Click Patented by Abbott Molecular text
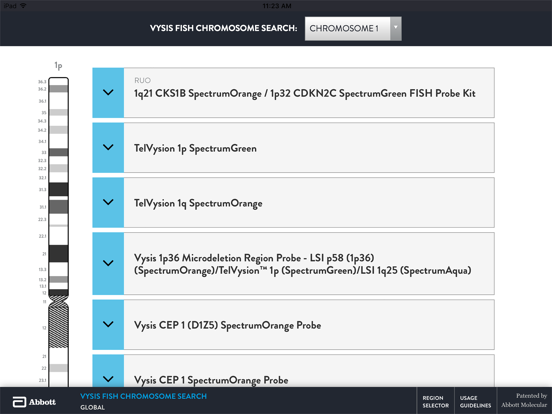Image resolution: width=552 pixels, height=414 pixels. 524,400
